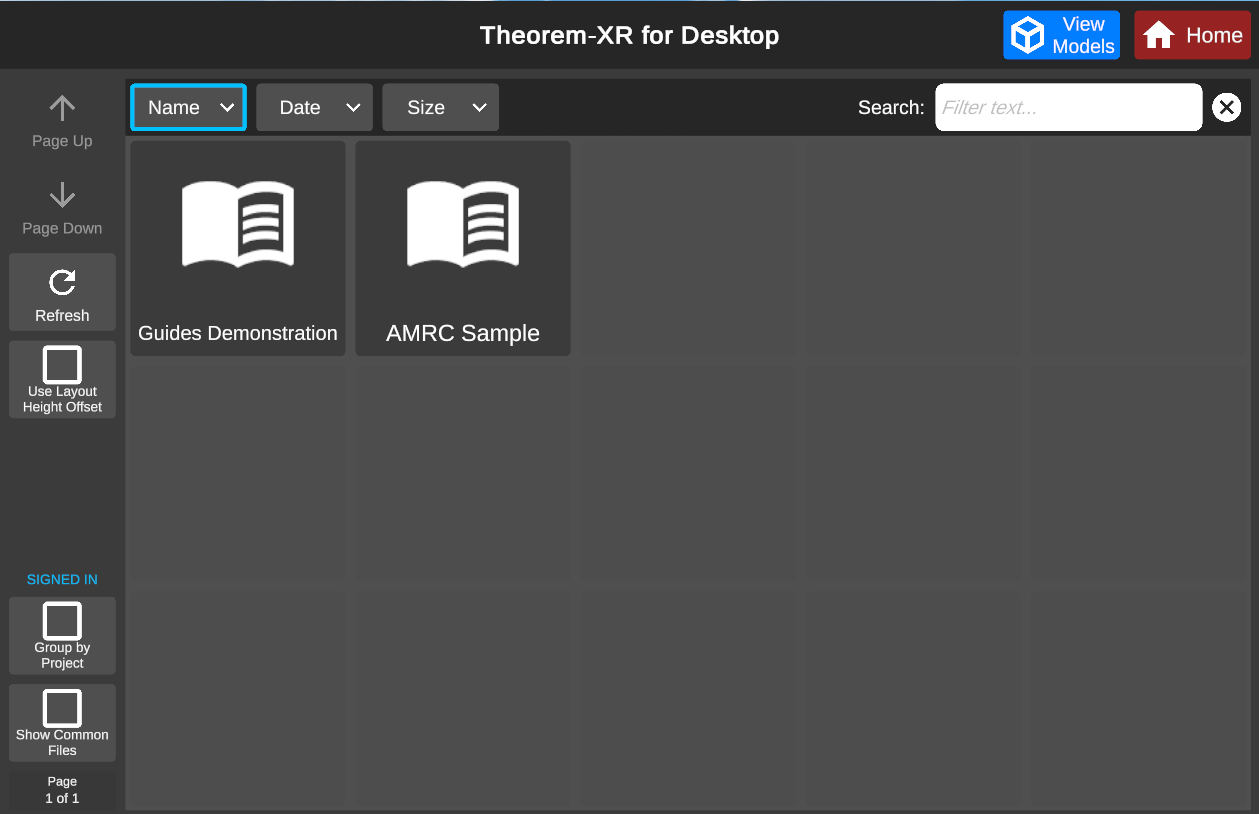Viewport: 1259px width, 814px height.
Task: Click the Page 1 of 1 indicator
Action: pyautogui.click(x=62, y=790)
